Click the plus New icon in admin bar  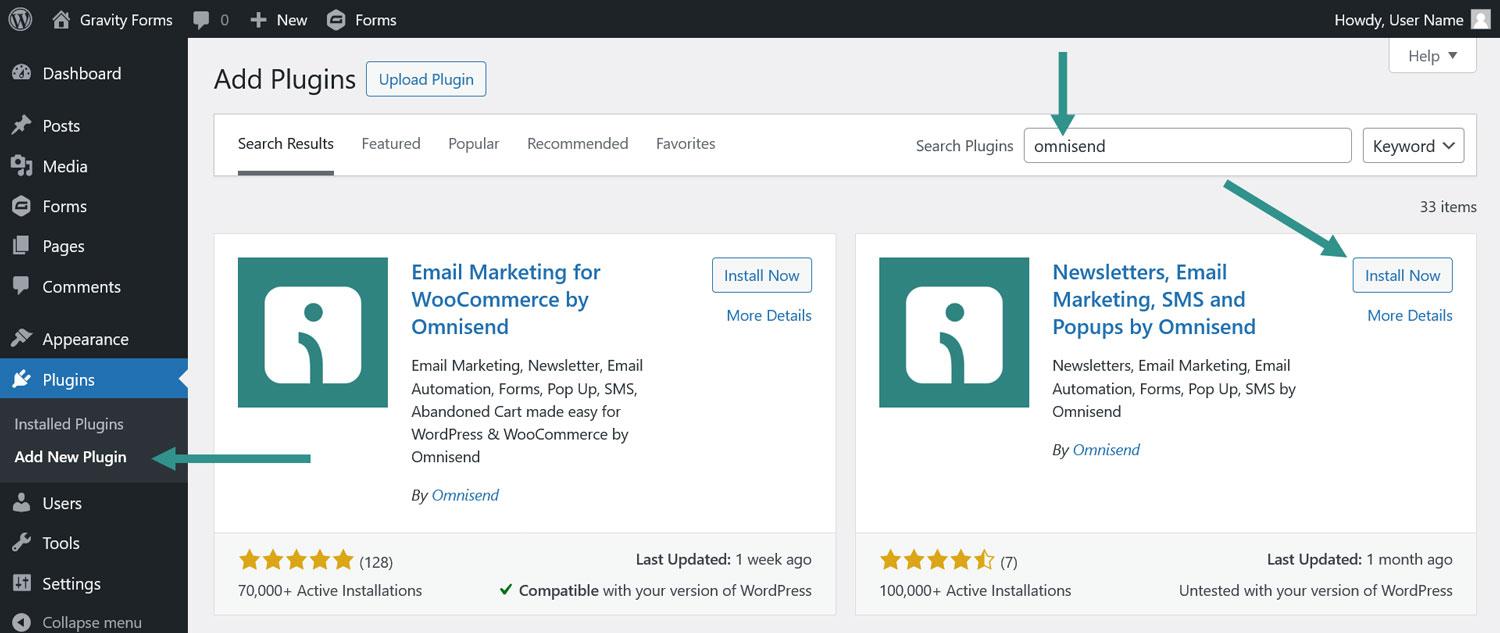point(258,20)
